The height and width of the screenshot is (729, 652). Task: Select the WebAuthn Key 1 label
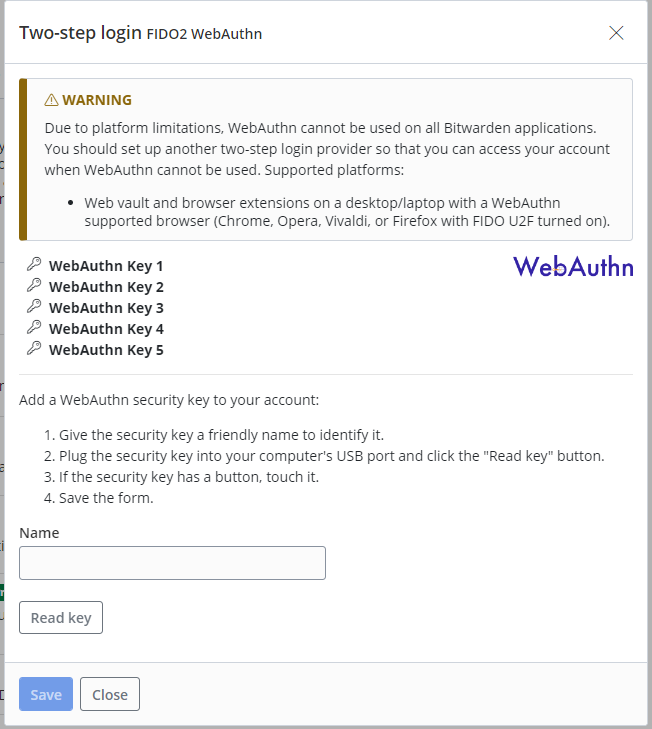[x=106, y=266]
